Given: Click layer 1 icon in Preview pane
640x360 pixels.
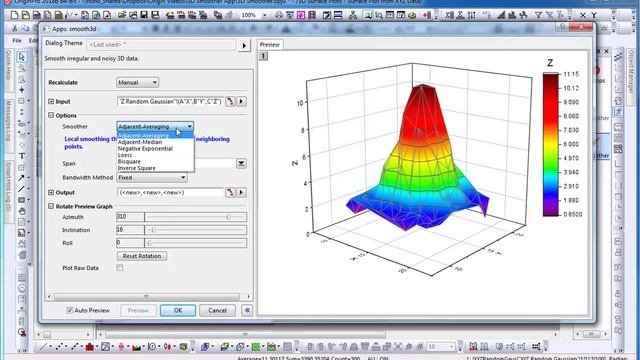Looking at the screenshot, I should (263, 56).
